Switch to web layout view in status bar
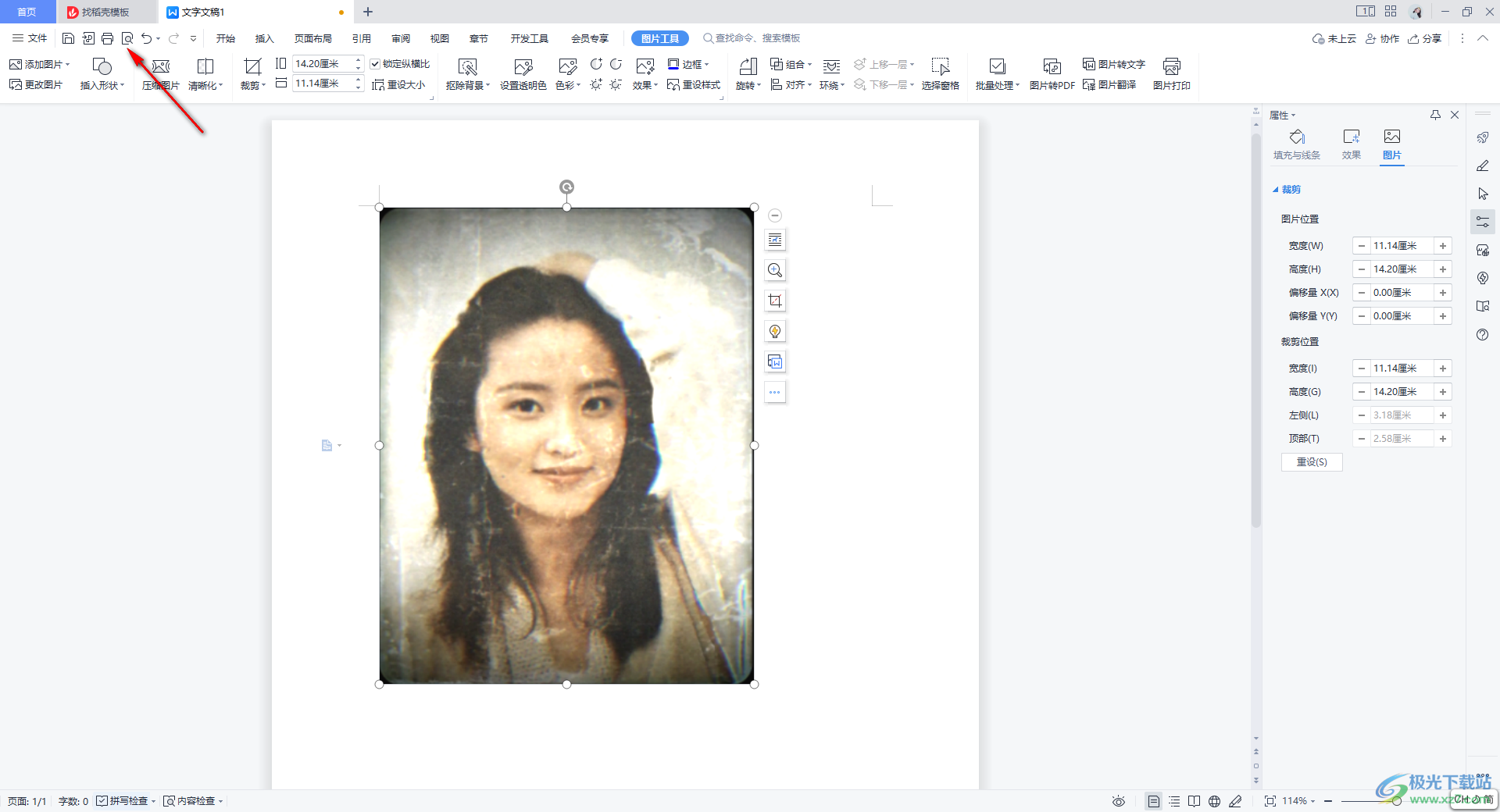The width and height of the screenshot is (1500, 812). tap(1215, 801)
